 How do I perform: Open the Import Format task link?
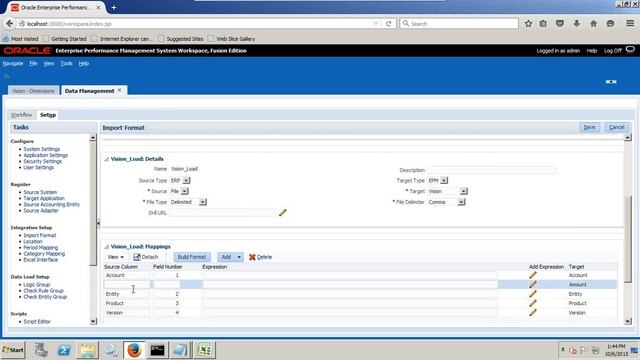pyautogui.click(x=40, y=236)
